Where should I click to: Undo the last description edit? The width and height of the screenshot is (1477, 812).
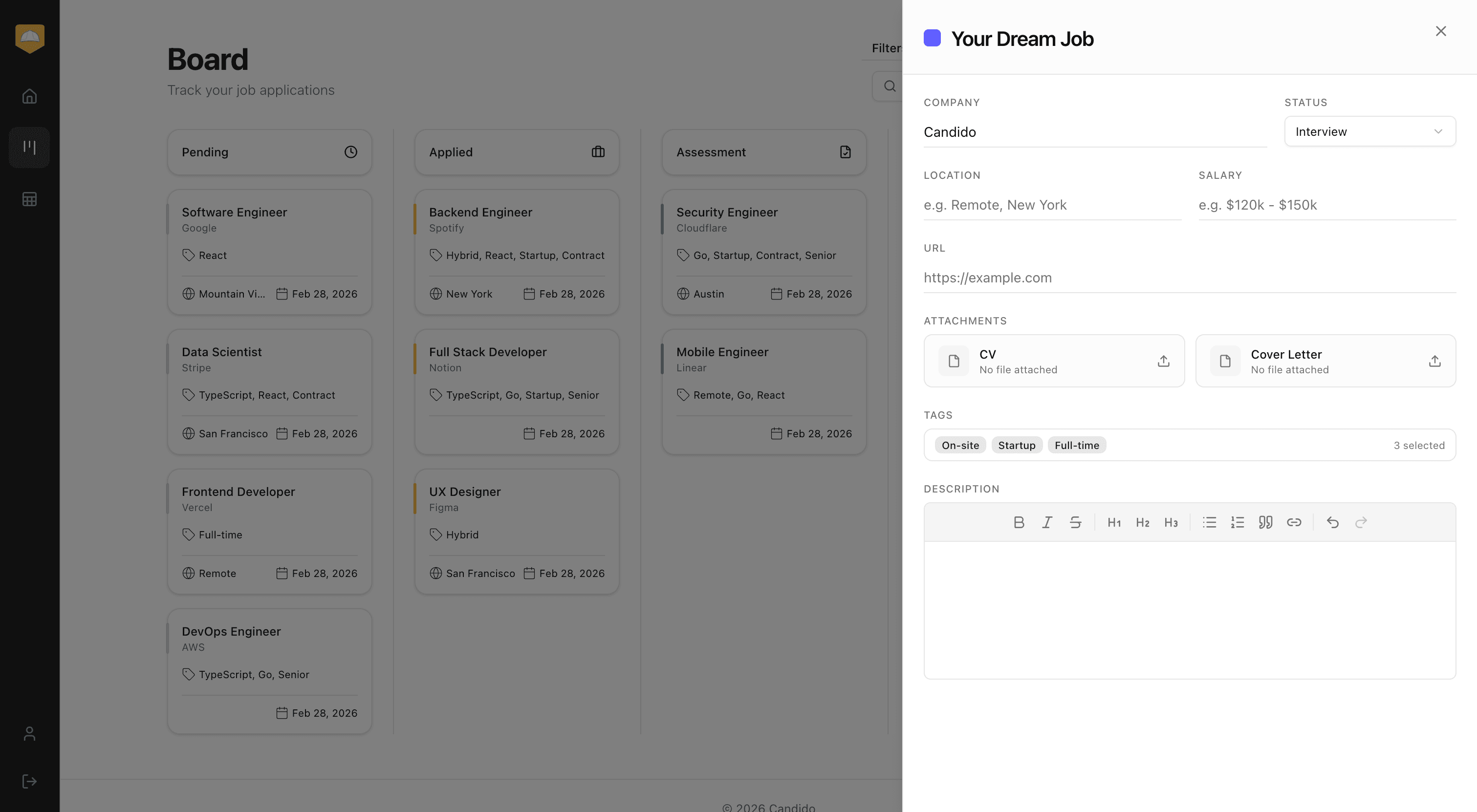pyautogui.click(x=1332, y=522)
